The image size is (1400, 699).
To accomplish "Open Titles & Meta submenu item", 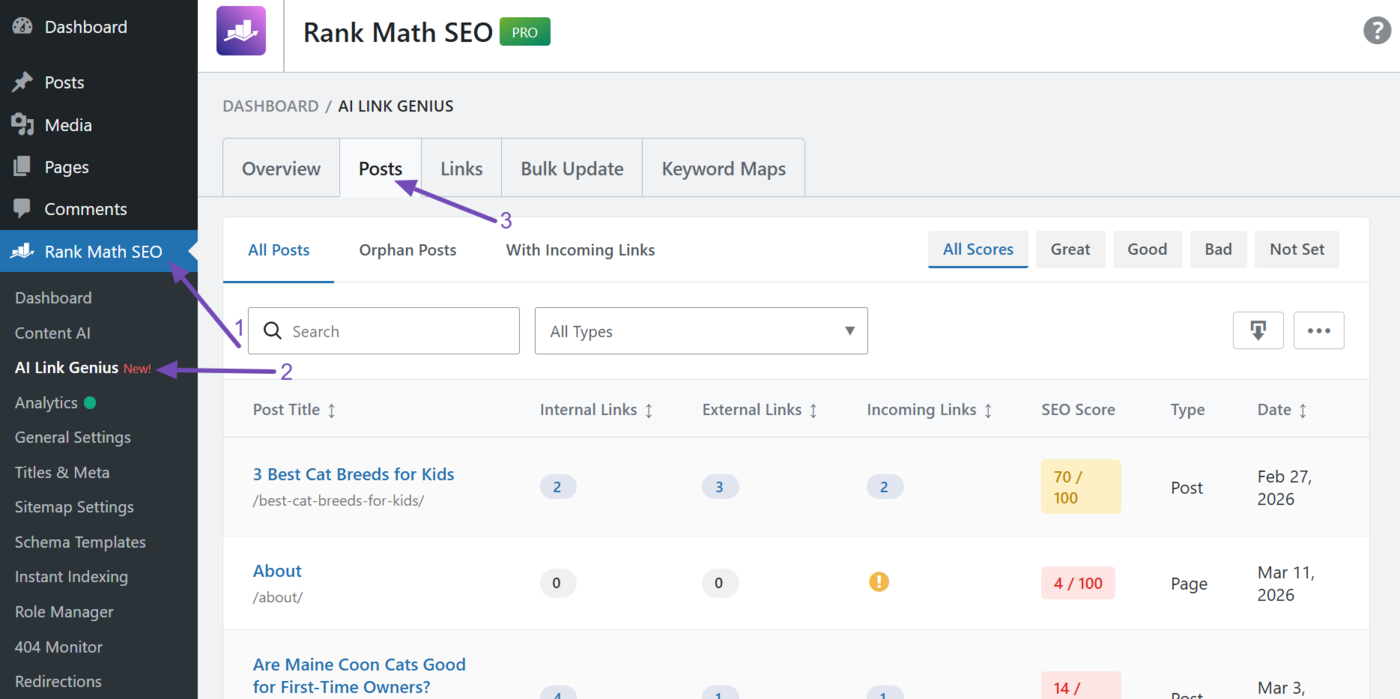I will pos(62,472).
